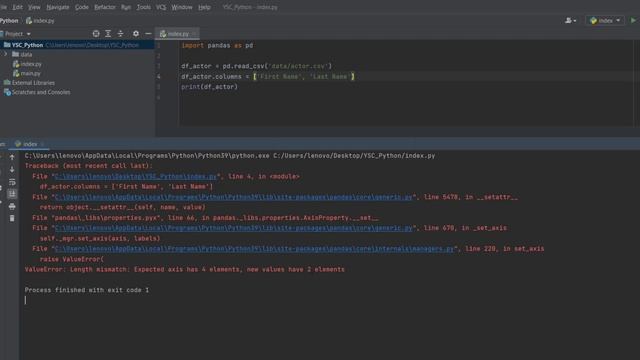Follow generic.py link at line 5478
The height and width of the screenshot is (360, 640).
coord(233,197)
